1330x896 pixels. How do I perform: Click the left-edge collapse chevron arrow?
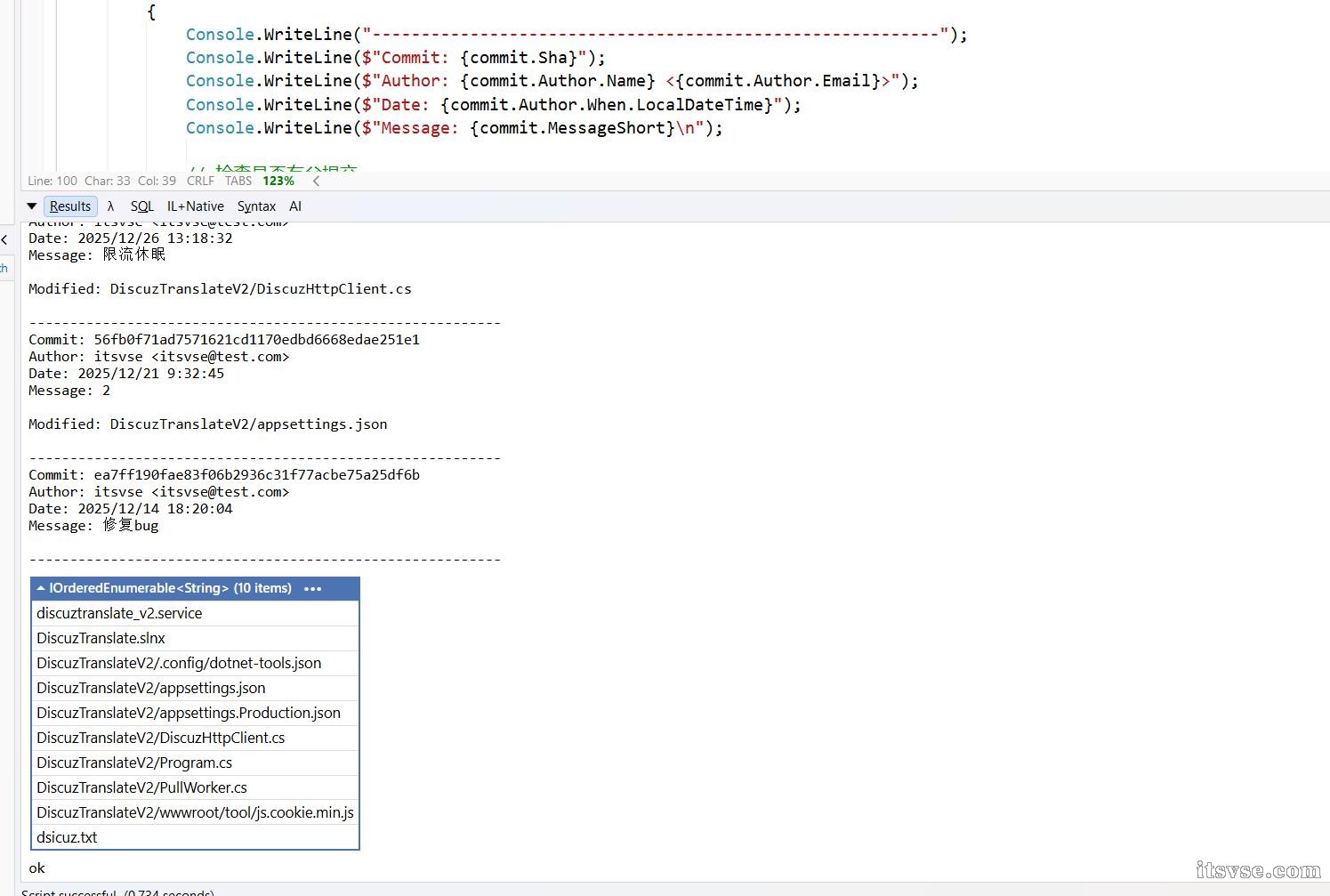click(x=4, y=239)
